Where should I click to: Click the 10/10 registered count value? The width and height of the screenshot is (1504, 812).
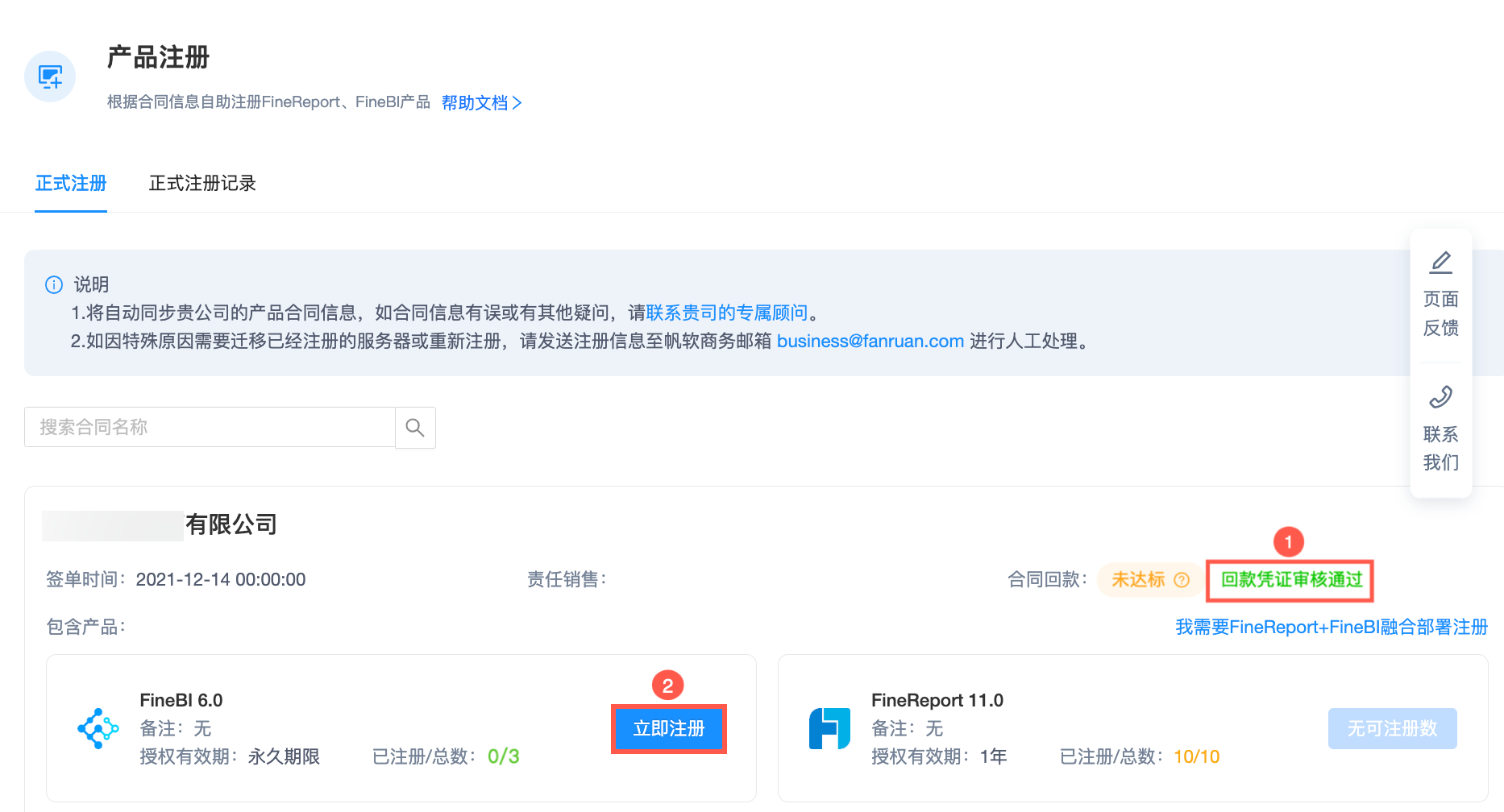1197,756
